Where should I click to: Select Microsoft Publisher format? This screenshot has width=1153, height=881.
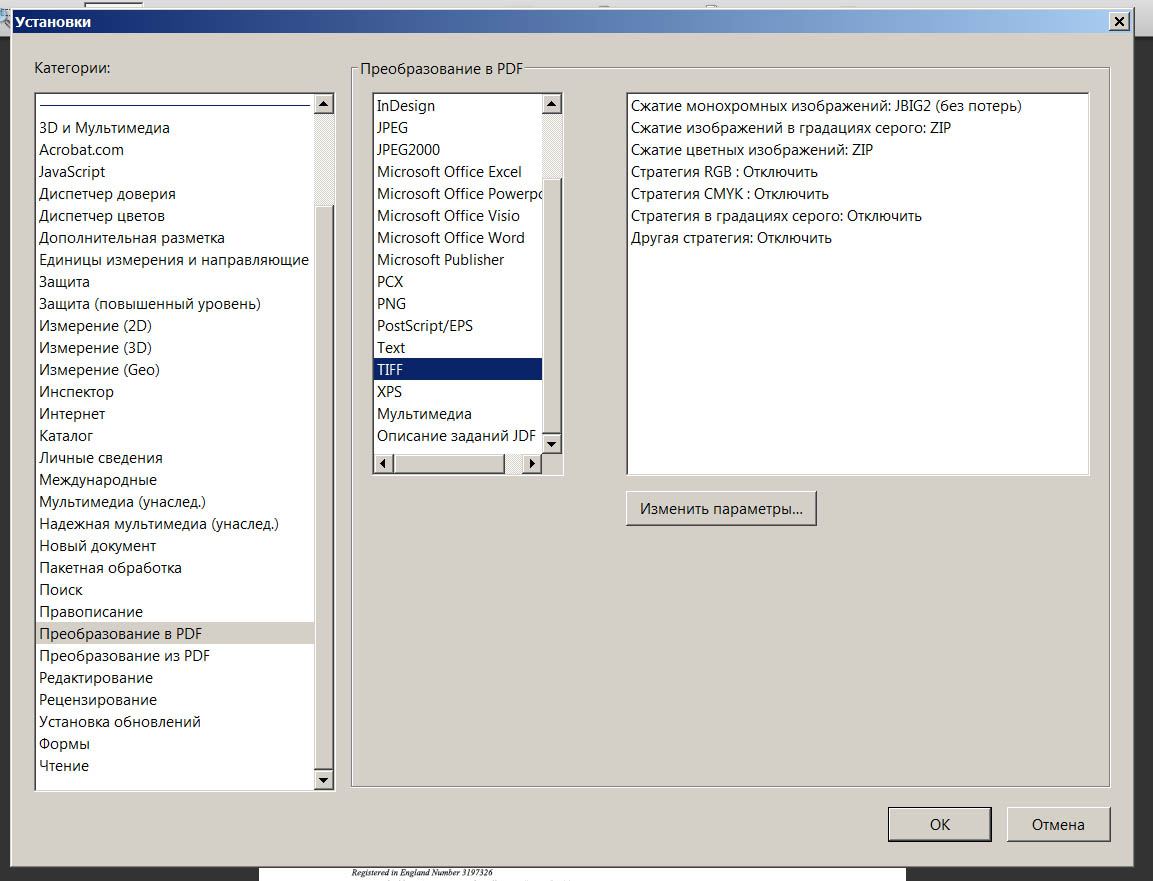point(458,260)
